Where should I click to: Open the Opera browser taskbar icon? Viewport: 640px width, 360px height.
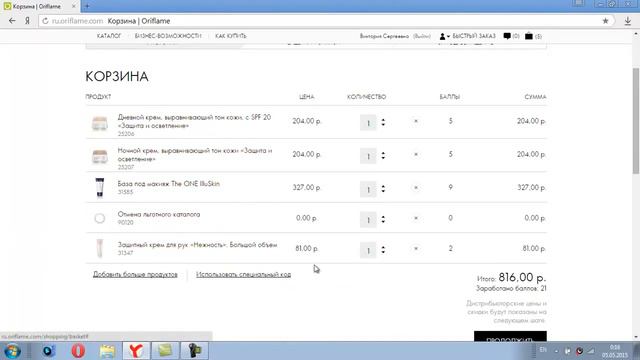click(x=78, y=351)
